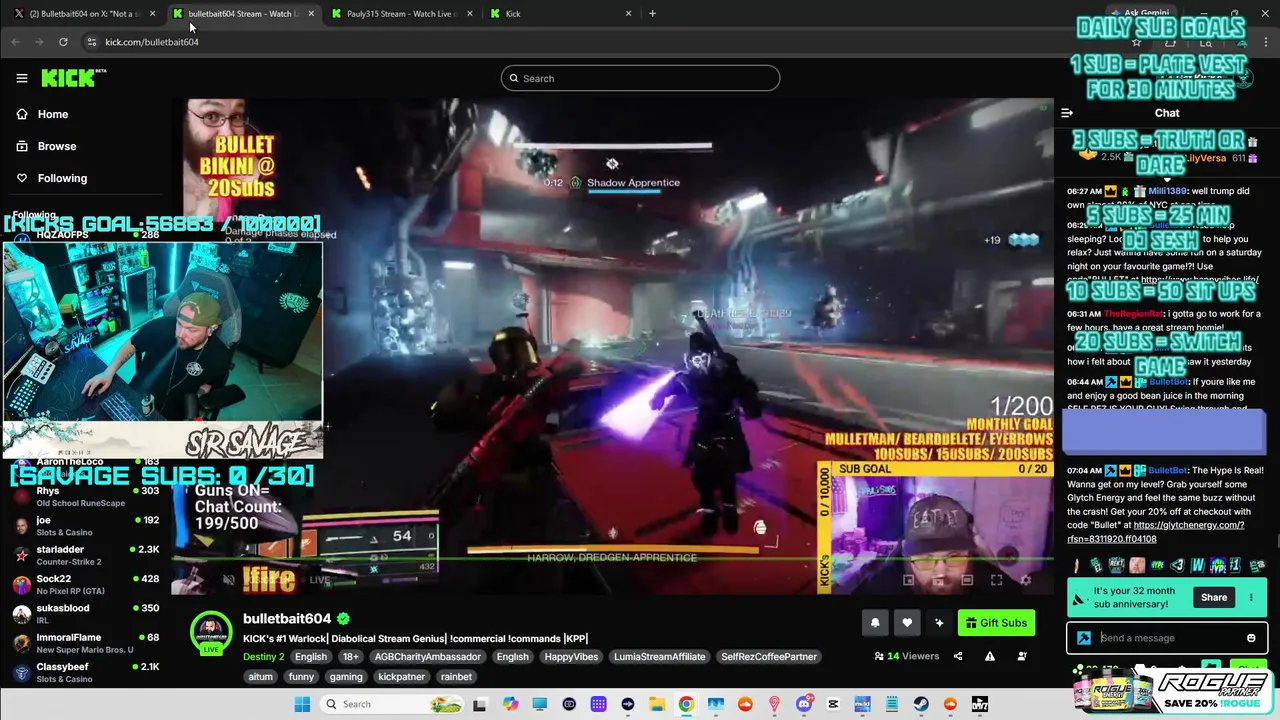The image size is (1280, 720).
Task: Click the LumiaStreamAffiliate tag
Action: 659,657
